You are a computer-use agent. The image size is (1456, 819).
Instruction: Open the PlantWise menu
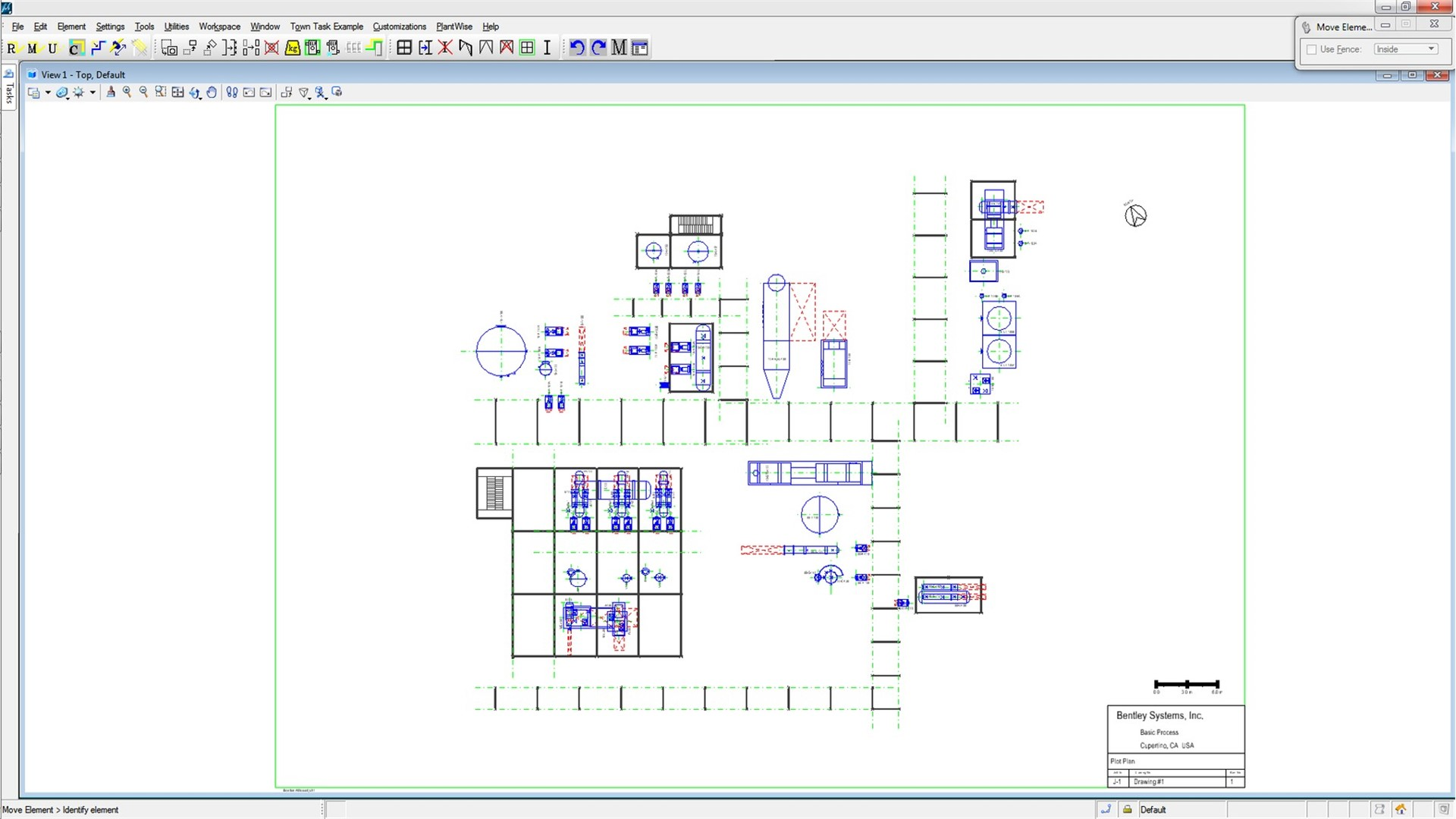[x=453, y=27]
